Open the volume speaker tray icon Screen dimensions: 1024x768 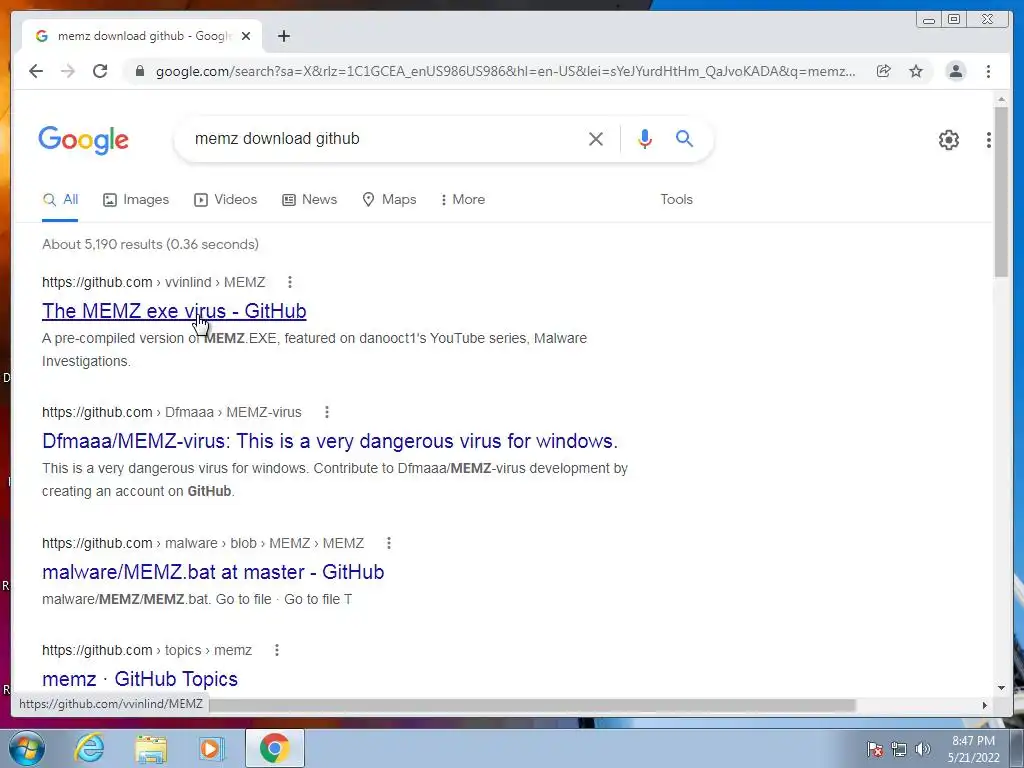click(x=922, y=749)
